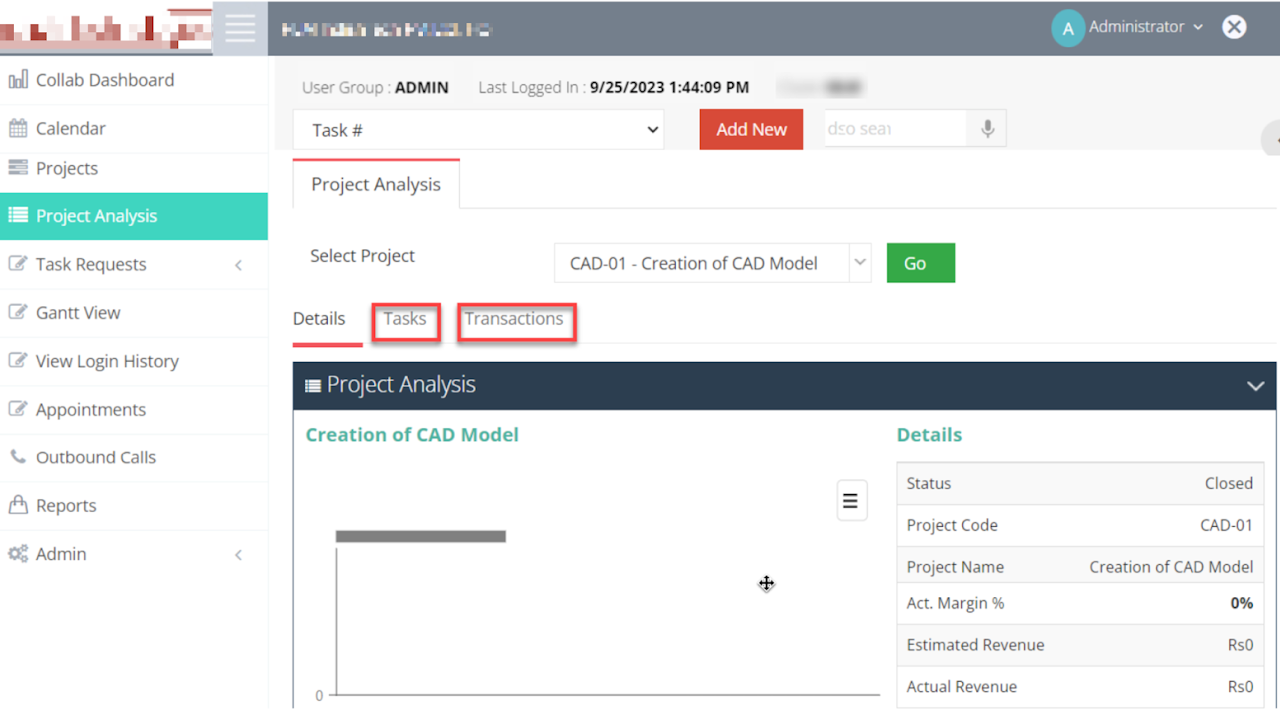1280x715 pixels.
Task: Click the Reports bag icon
Action: click(18, 505)
